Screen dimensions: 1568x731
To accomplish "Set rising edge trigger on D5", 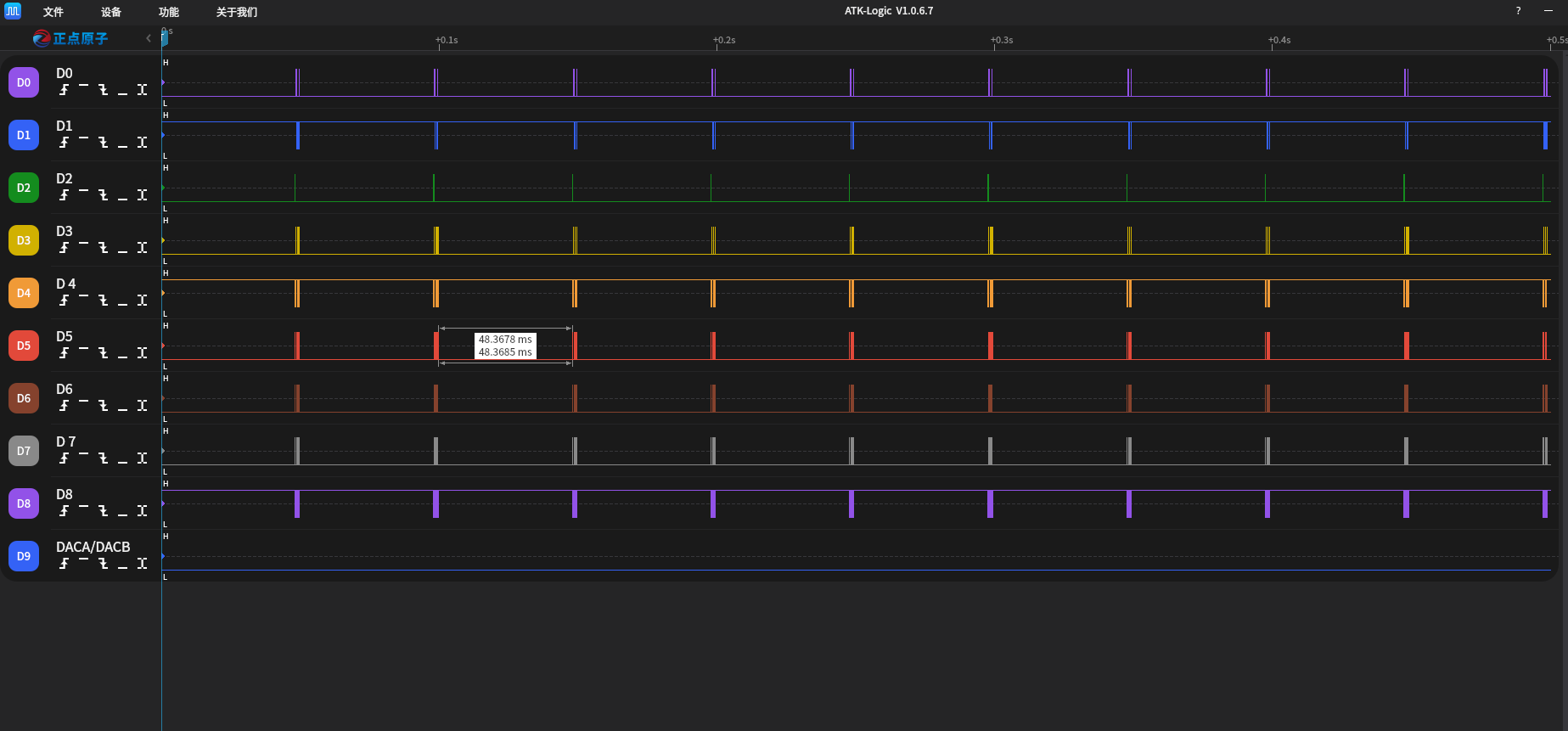I will 64,353.
